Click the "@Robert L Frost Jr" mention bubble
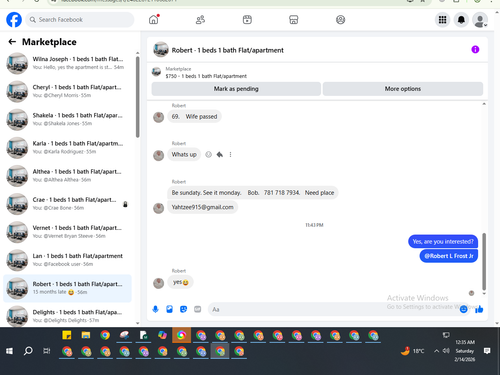 coord(449,256)
